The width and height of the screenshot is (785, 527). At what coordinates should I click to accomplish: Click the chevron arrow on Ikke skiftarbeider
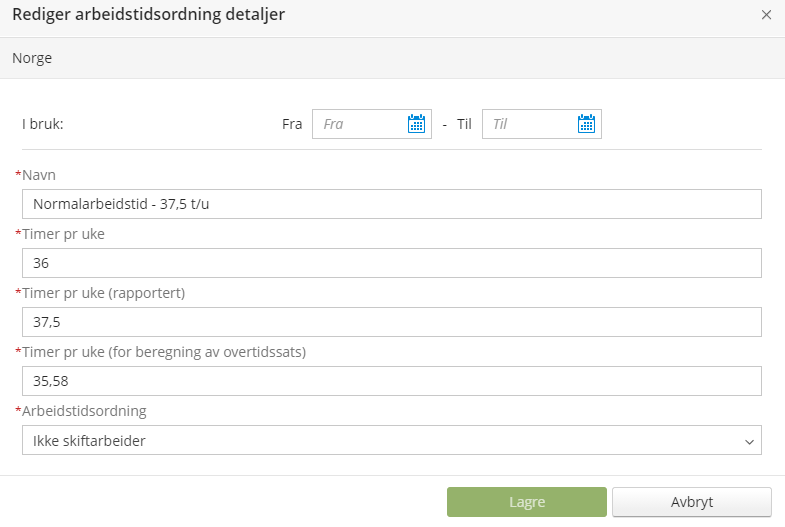750,441
